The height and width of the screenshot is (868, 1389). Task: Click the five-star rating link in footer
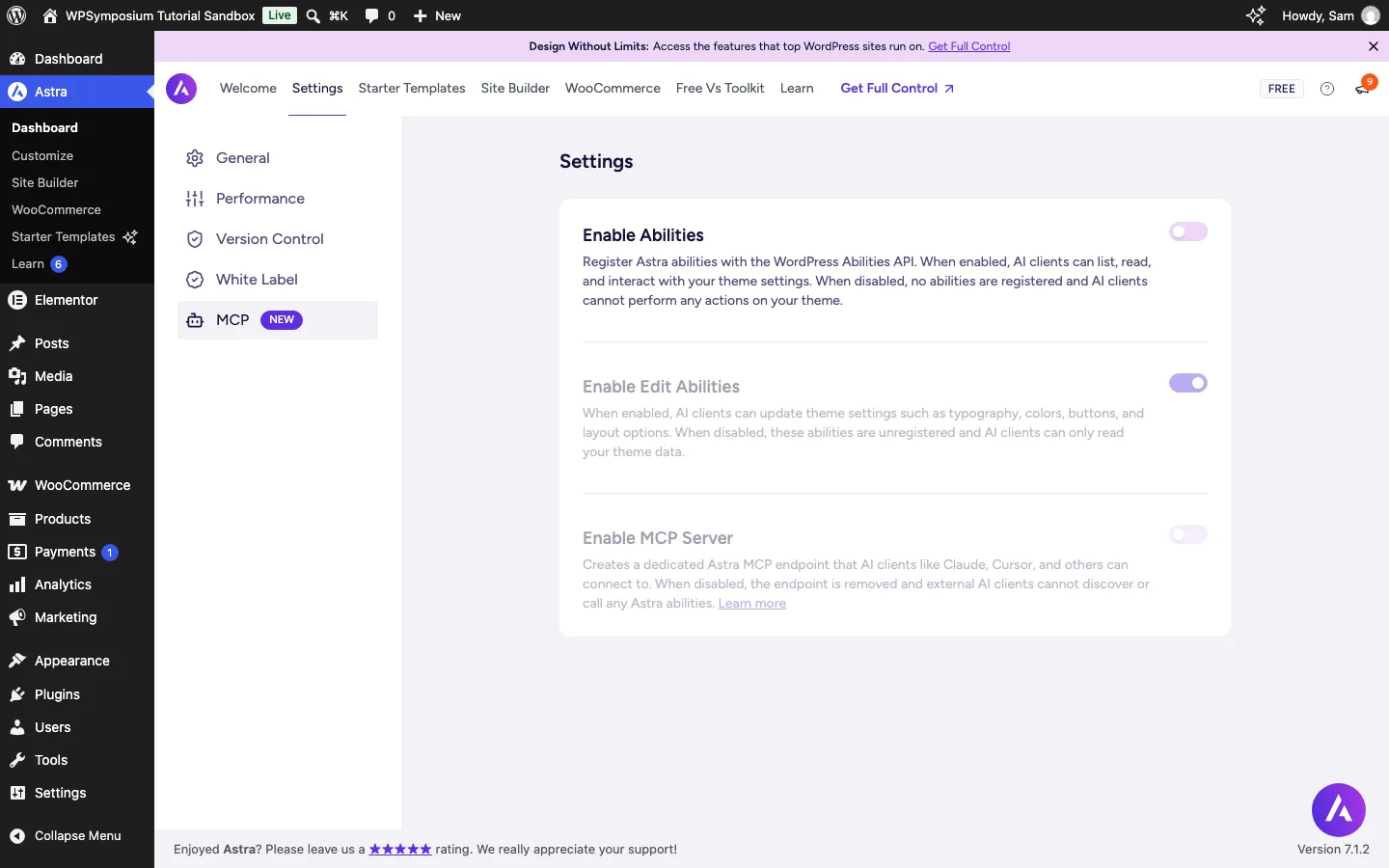pos(400,850)
